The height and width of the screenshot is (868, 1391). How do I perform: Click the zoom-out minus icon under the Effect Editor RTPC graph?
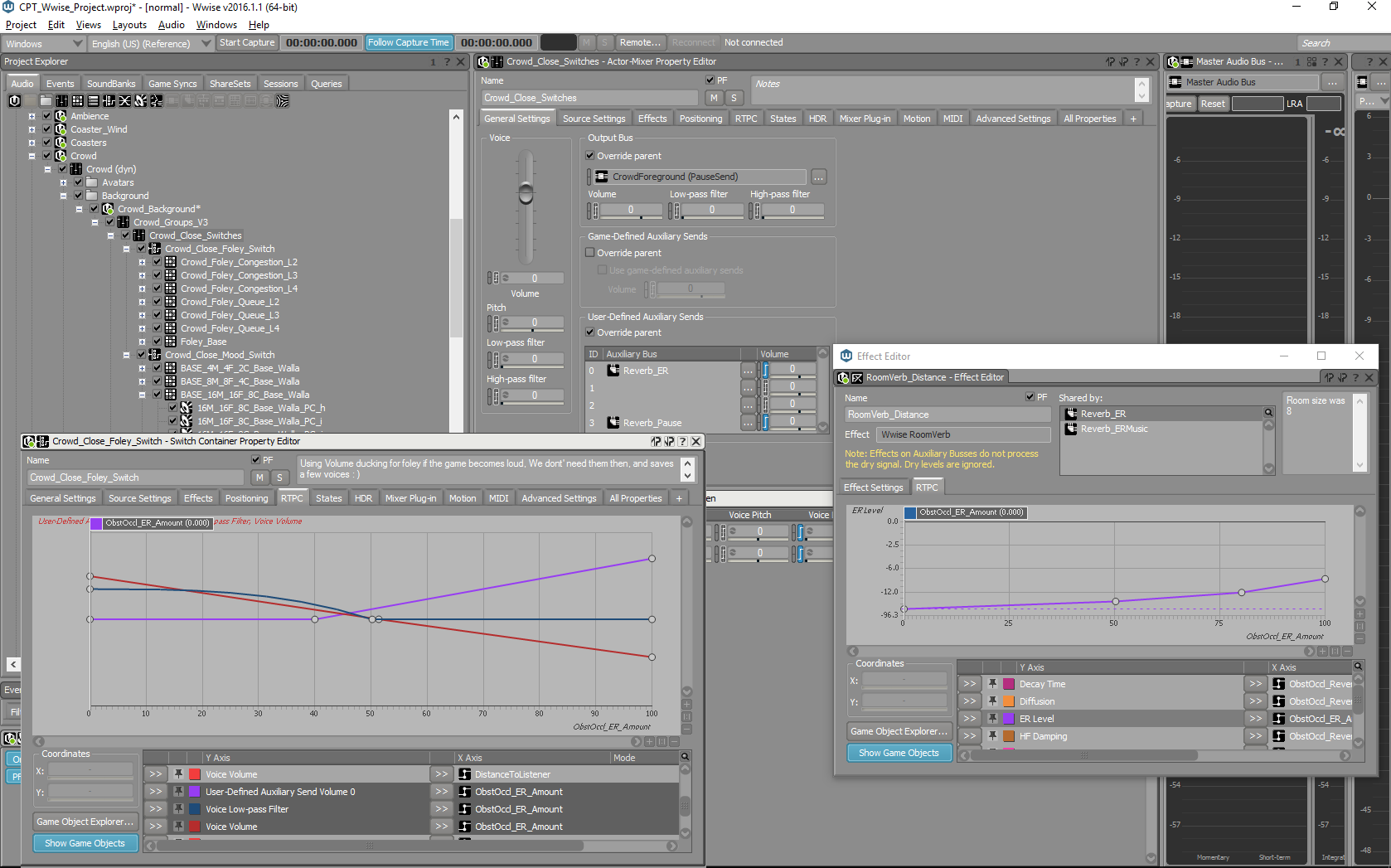pos(1347,651)
